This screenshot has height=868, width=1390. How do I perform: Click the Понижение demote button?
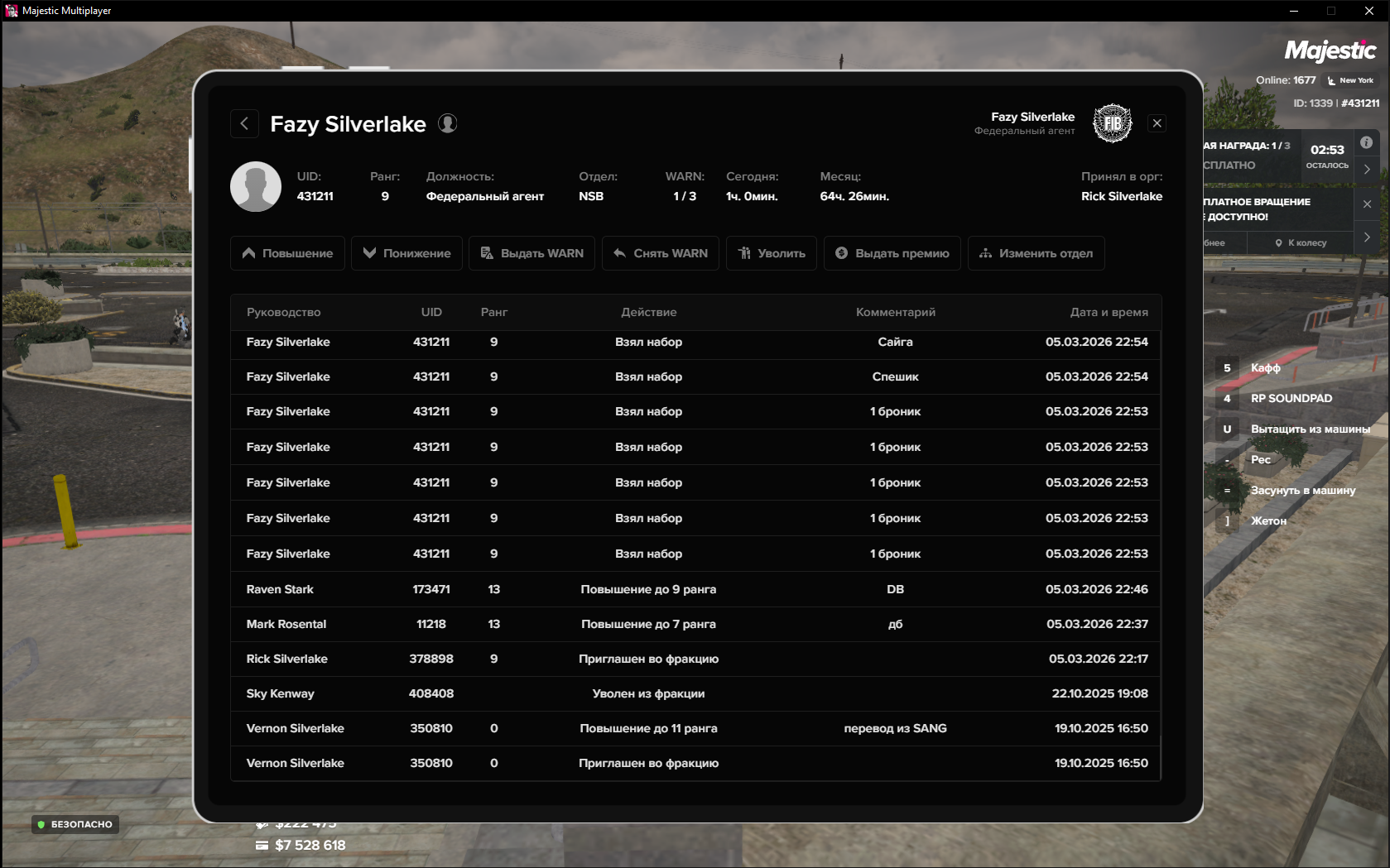coord(406,253)
